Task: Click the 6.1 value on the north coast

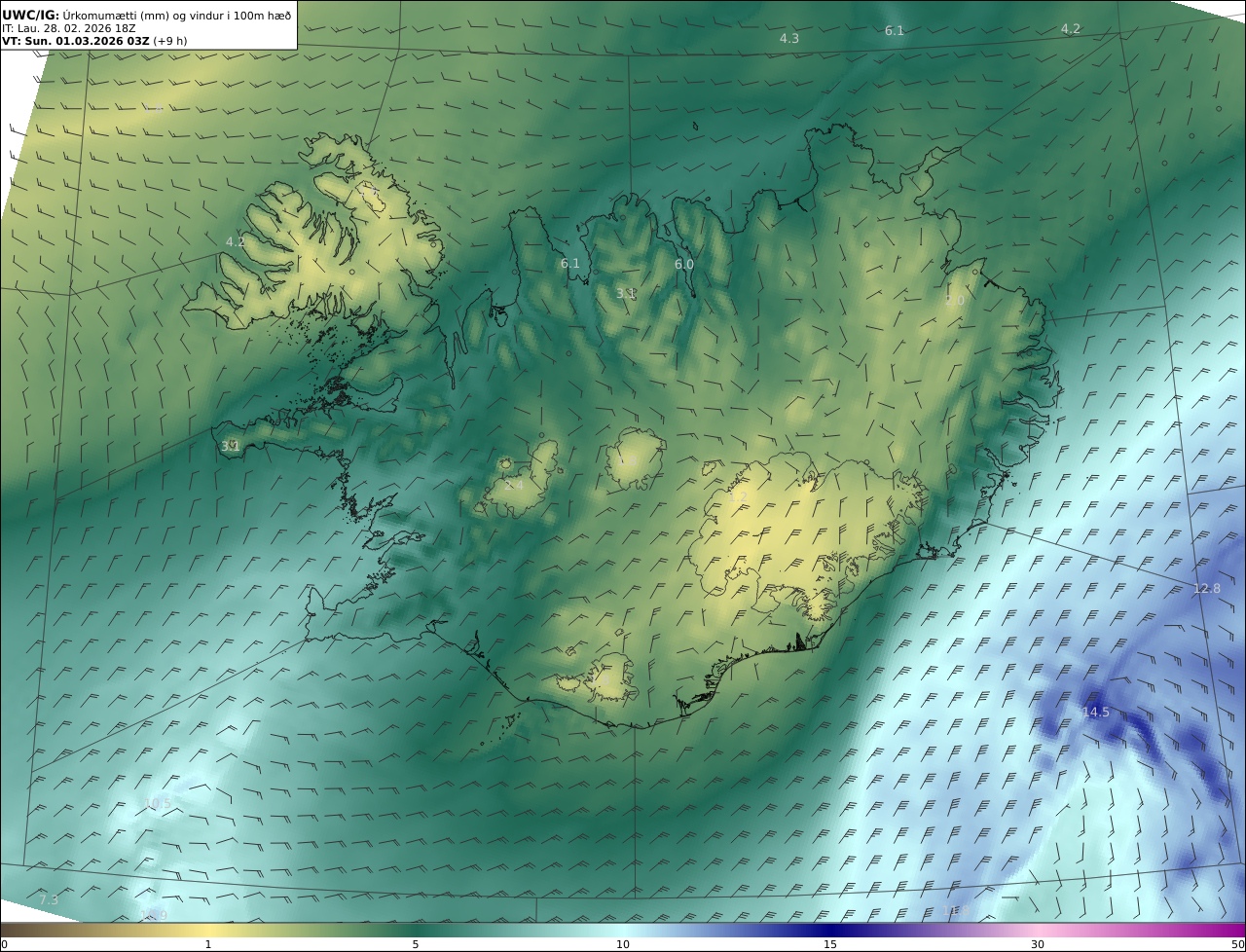Action: [569, 263]
